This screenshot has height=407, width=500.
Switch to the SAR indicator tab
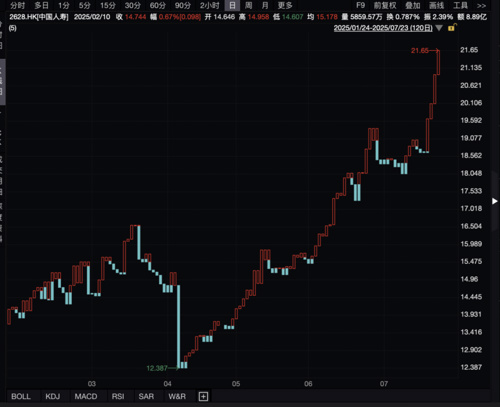pos(146,396)
